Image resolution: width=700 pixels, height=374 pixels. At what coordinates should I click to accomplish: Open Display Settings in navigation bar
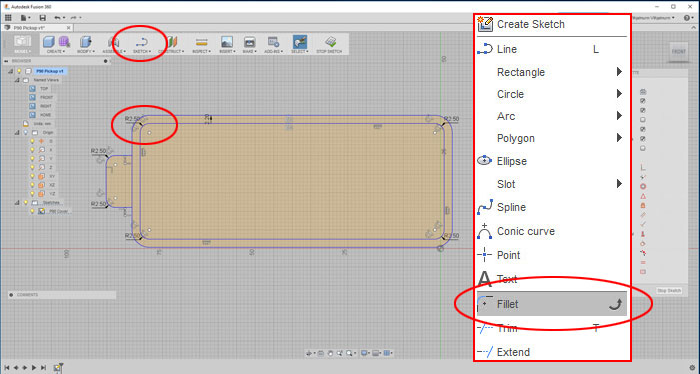365,353
